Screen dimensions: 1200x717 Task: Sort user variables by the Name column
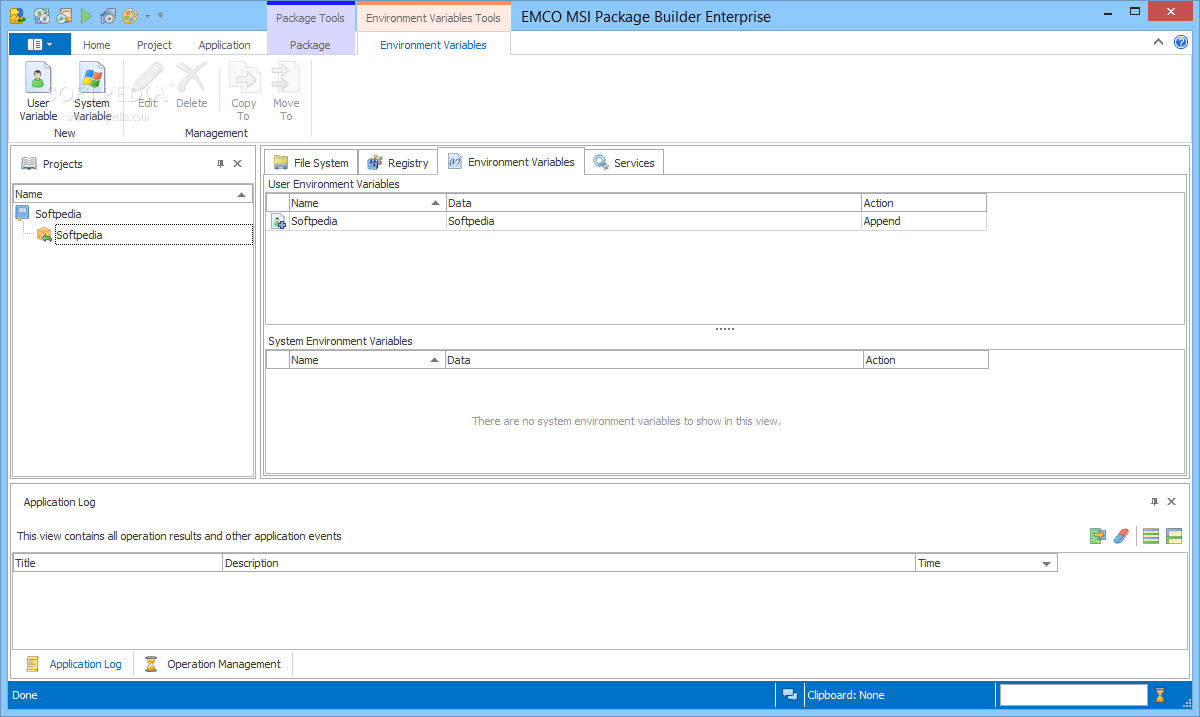coord(367,203)
